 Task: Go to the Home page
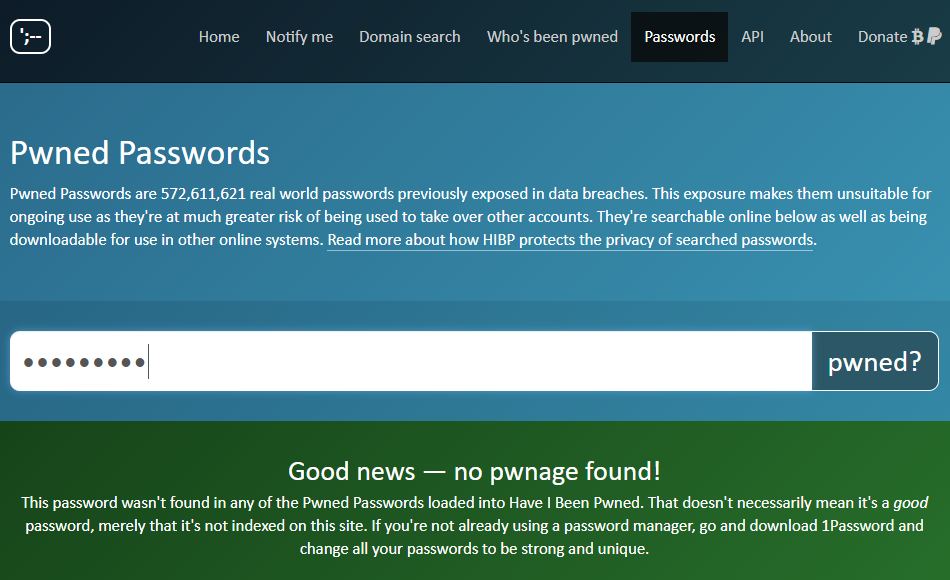[219, 37]
